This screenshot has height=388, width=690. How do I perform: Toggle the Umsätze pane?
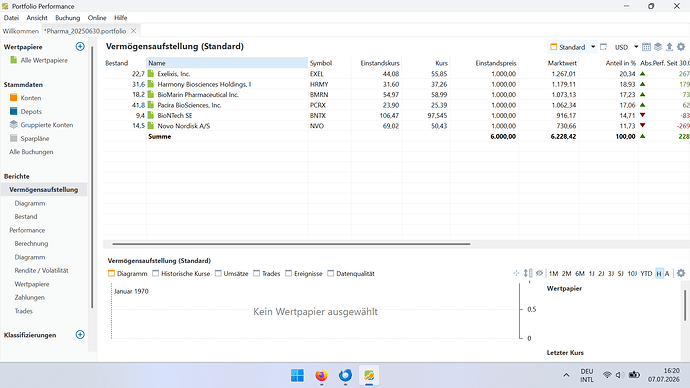click(x=231, y=274)
